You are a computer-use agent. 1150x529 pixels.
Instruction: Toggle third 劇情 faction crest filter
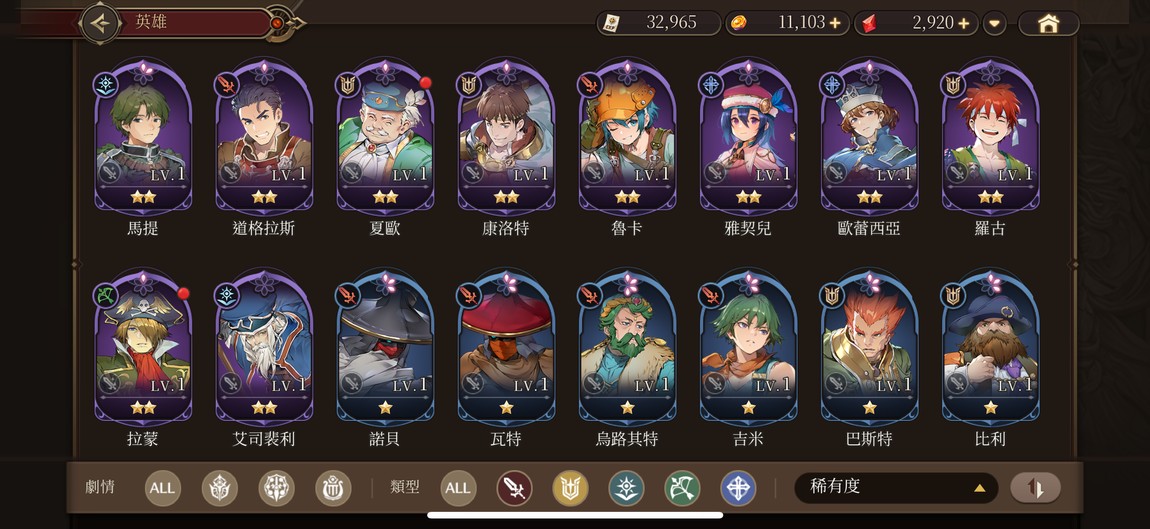click(x=333, y=489)
